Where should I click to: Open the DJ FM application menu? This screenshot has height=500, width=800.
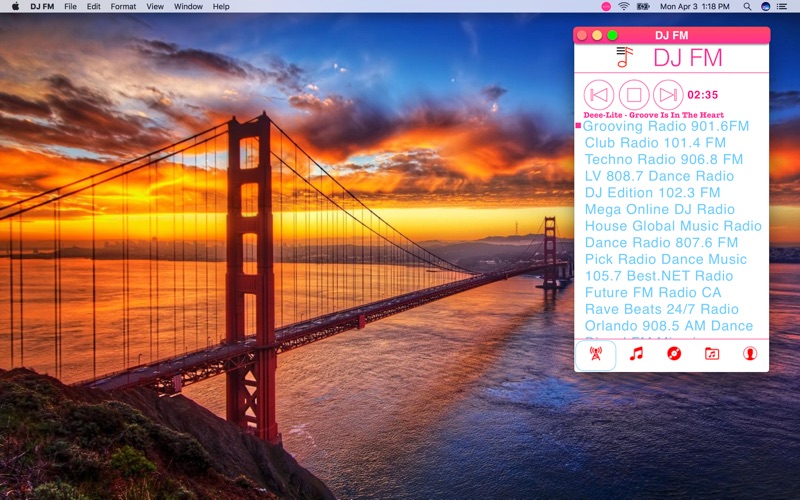[42, 7]
